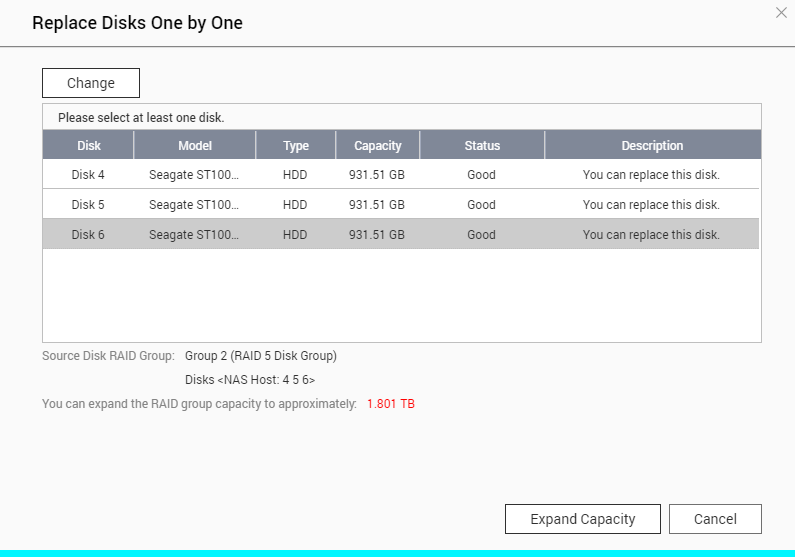795x557 pixels.
Task: Click Disk 4 status Good
Action: click(x=481, y=175)
